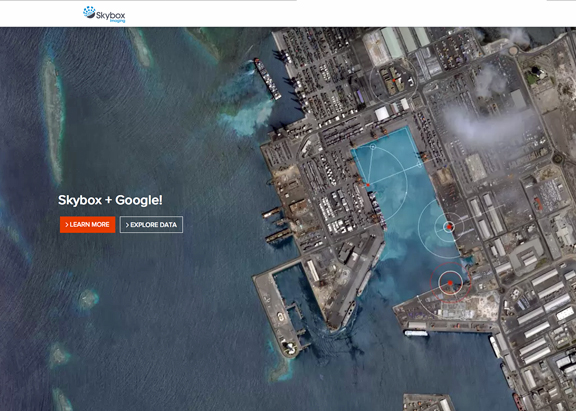Click the Skybox Imaging logo
Viewport: 576px width, 411px height.
(x=104, y=14)
